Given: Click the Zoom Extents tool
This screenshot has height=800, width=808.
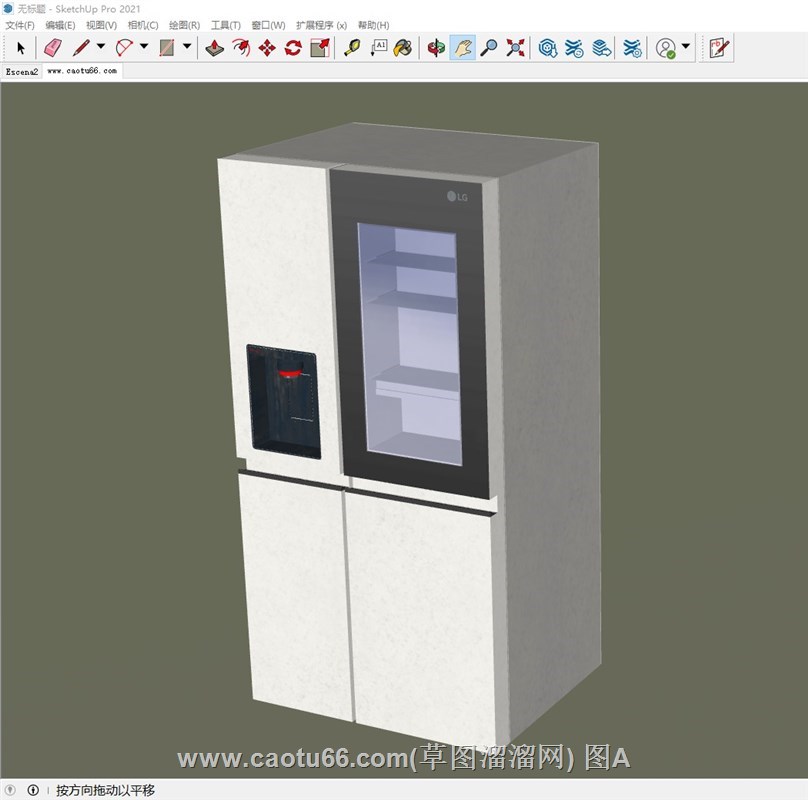Looking at the screenshot, I should tap(515, 47).
